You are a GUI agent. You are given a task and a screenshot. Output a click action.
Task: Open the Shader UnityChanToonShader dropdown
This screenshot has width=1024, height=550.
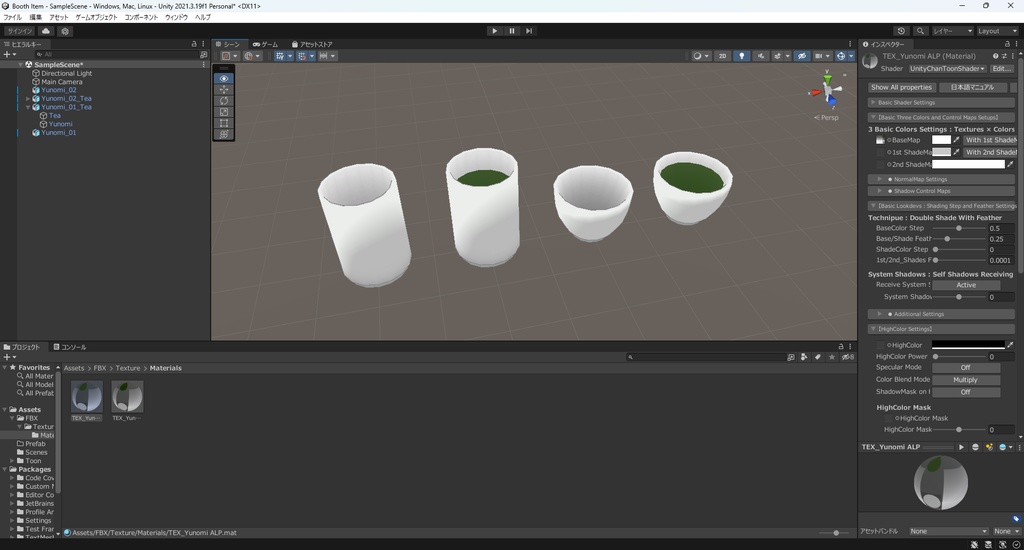[x=947, y=69]
